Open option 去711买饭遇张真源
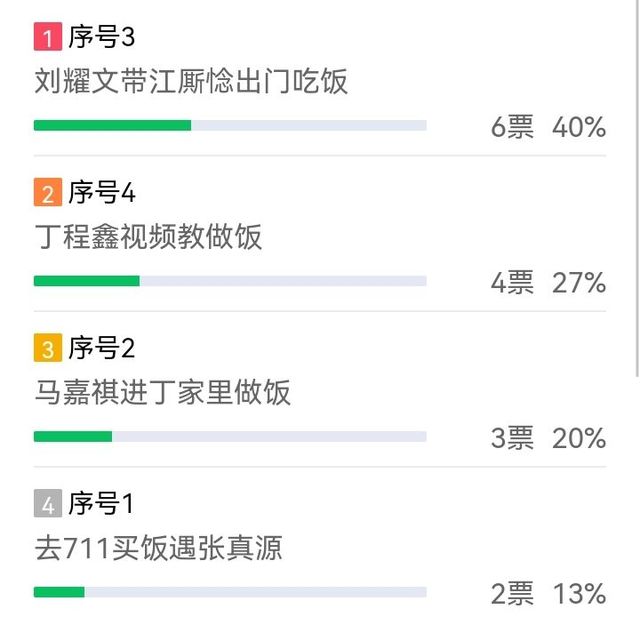Screen dimensions: 640x633 pyautogui.click(x=158, y=548)
